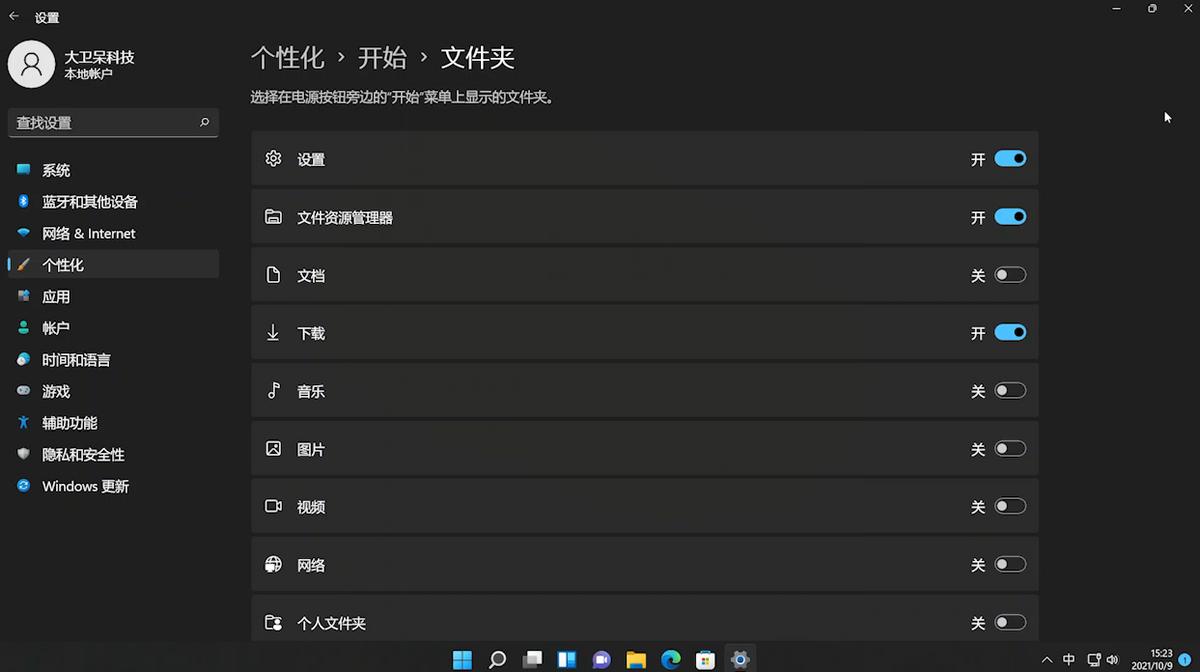Click the folder icon next to 文件资源管理器
This screenshot has width=1200, height=672.
pos(273,216)
